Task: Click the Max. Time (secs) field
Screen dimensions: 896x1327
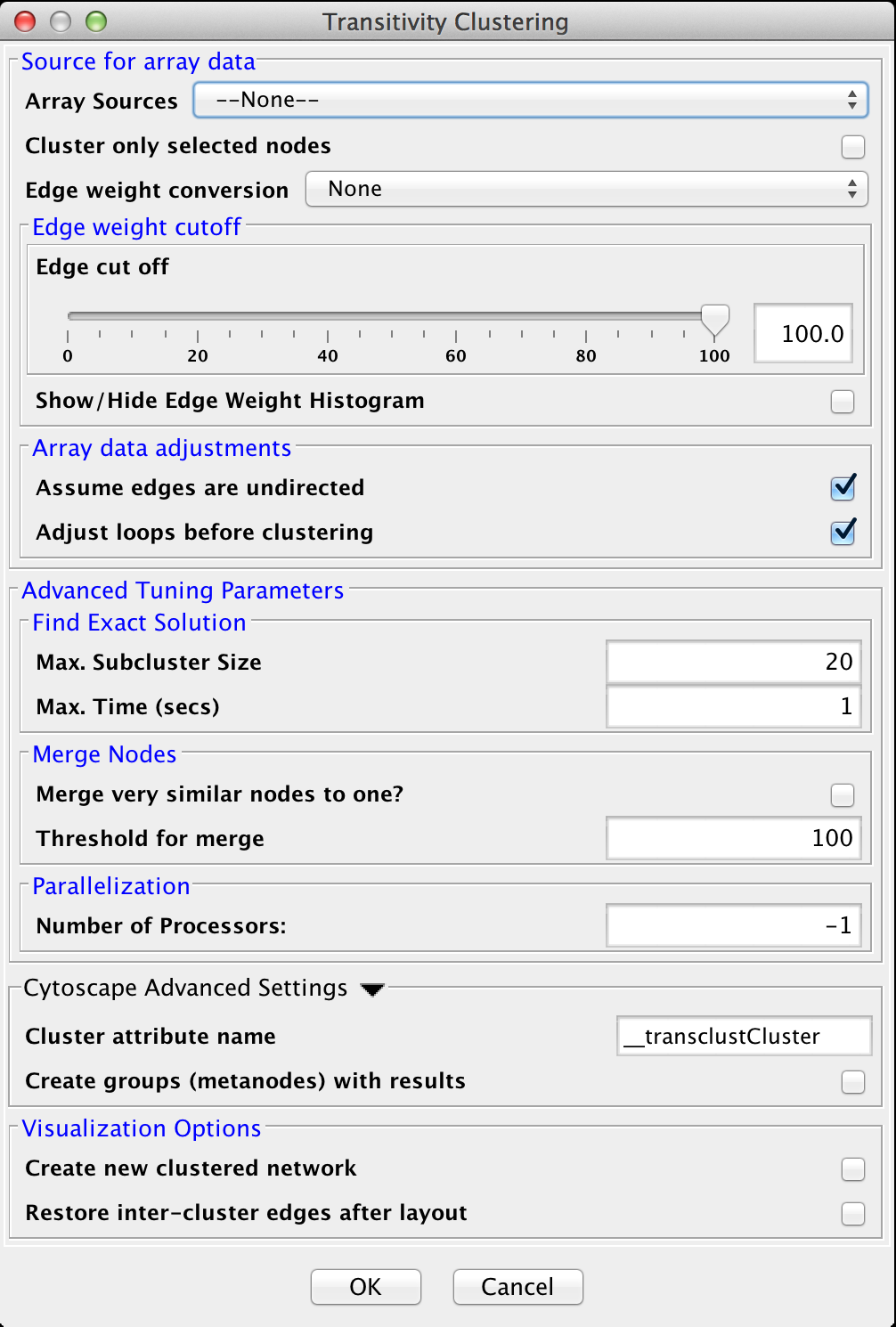Action: click(x=733, y=706)
